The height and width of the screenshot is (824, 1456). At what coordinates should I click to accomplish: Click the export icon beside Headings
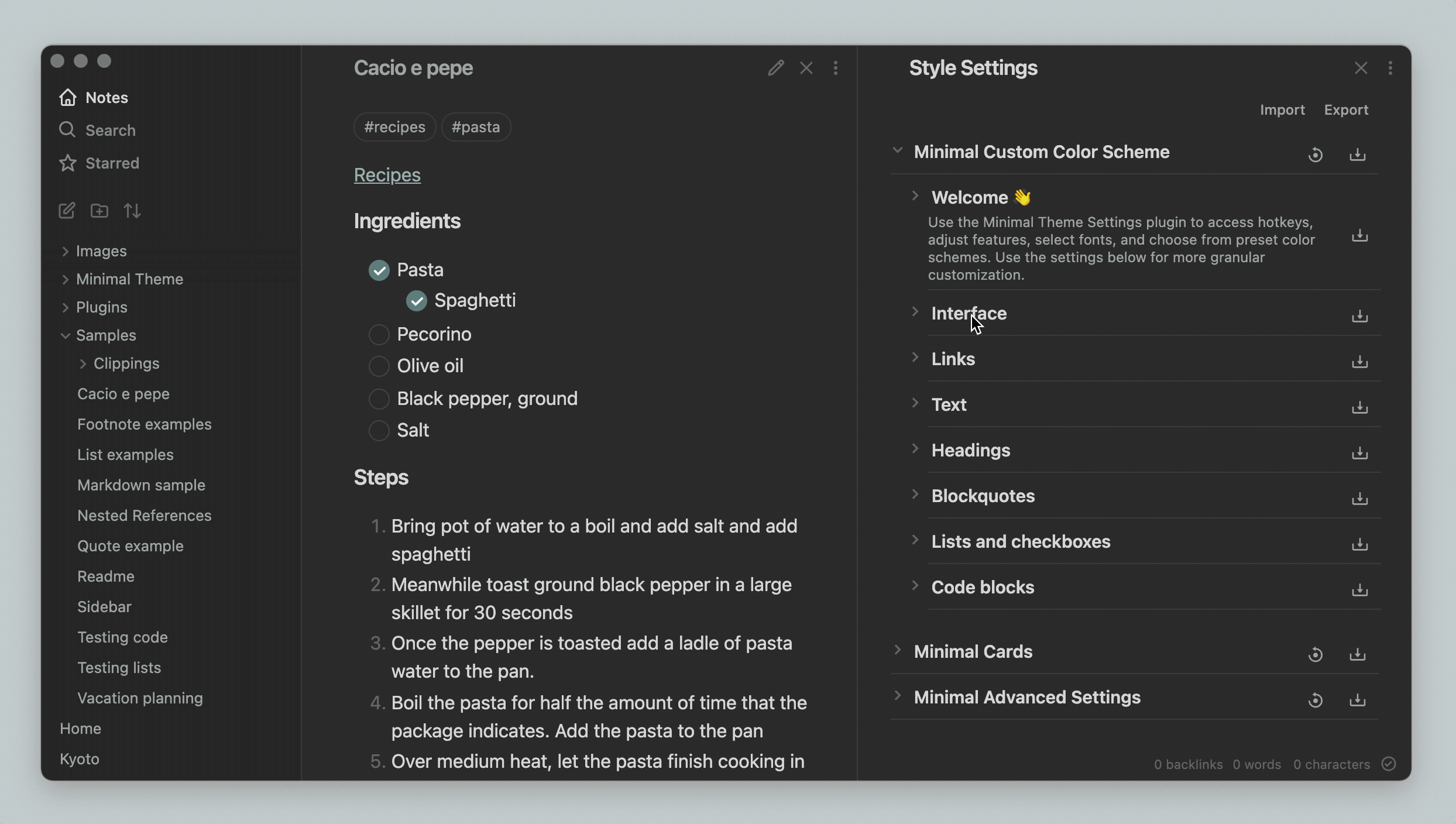coord(1359,452)
